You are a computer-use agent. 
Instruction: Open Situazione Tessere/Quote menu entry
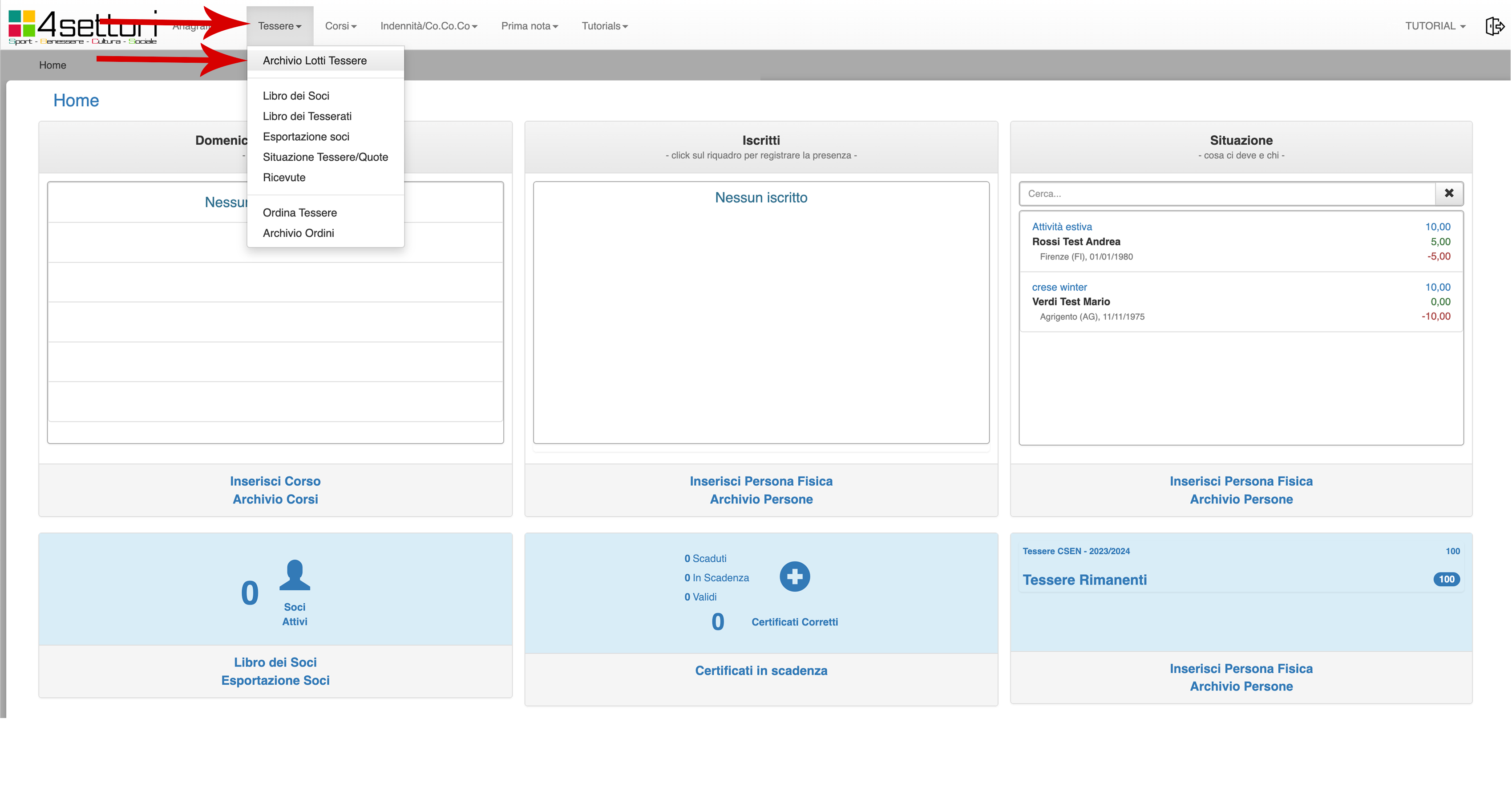click(x=325, y=157)
